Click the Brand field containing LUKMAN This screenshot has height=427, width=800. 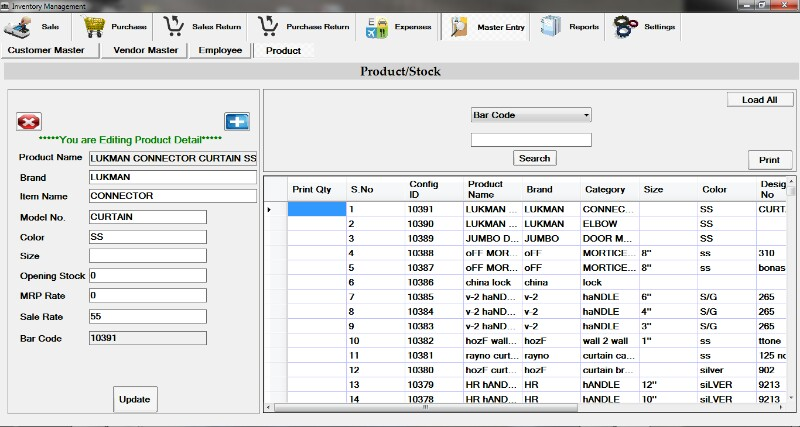[173, 177]
